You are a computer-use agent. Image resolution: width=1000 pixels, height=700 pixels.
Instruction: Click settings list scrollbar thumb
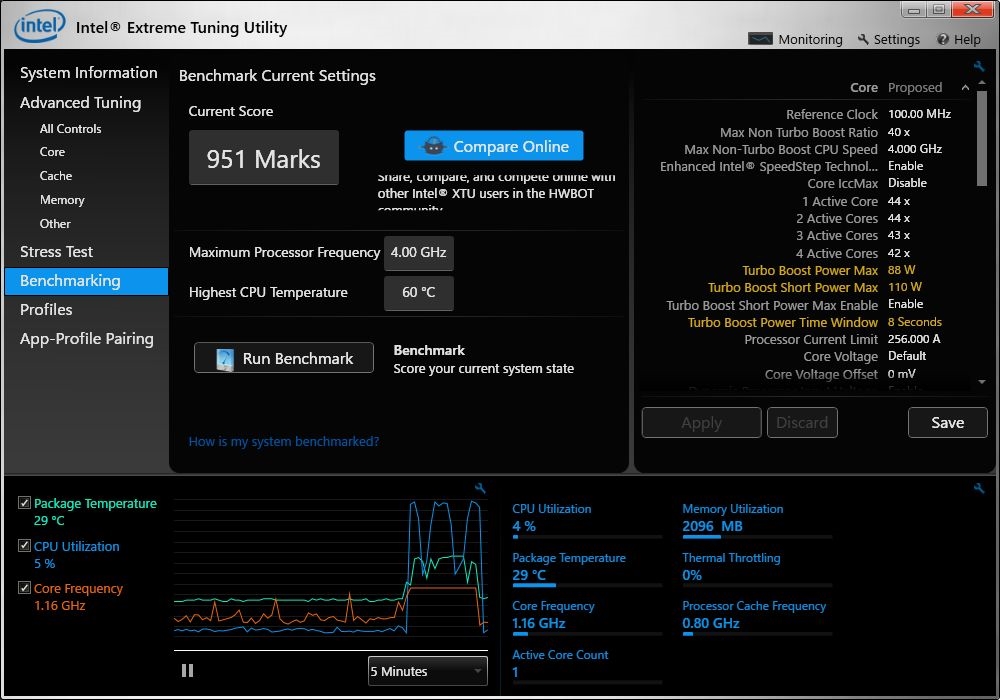982,138
